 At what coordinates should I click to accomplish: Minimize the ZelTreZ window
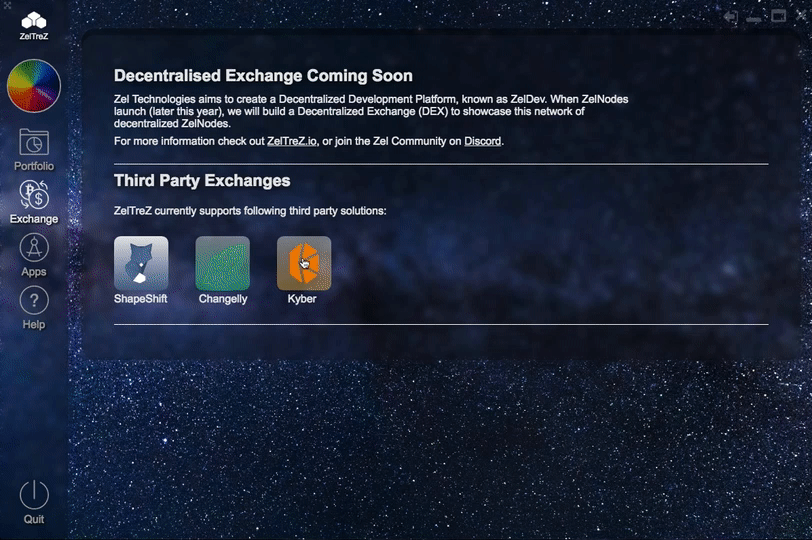[753, 19]
